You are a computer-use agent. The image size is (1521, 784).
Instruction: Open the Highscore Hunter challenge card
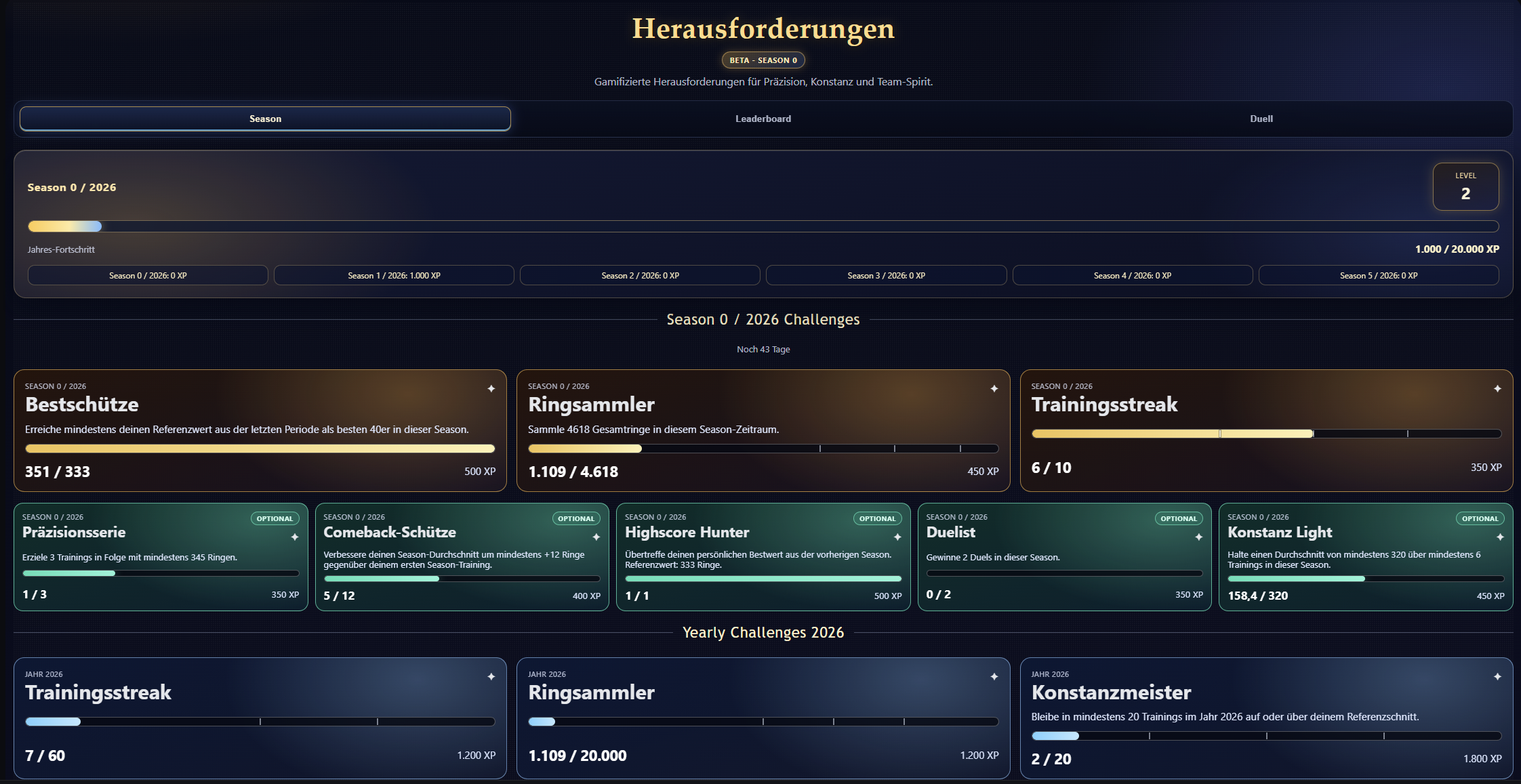click(763, 557)
